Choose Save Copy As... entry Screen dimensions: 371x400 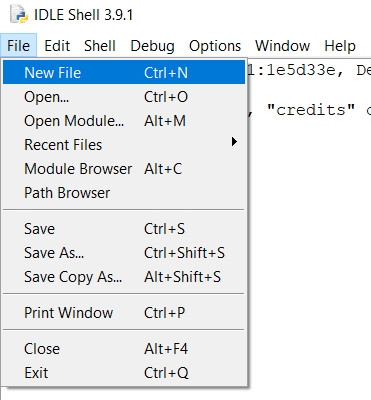[124, 277]
